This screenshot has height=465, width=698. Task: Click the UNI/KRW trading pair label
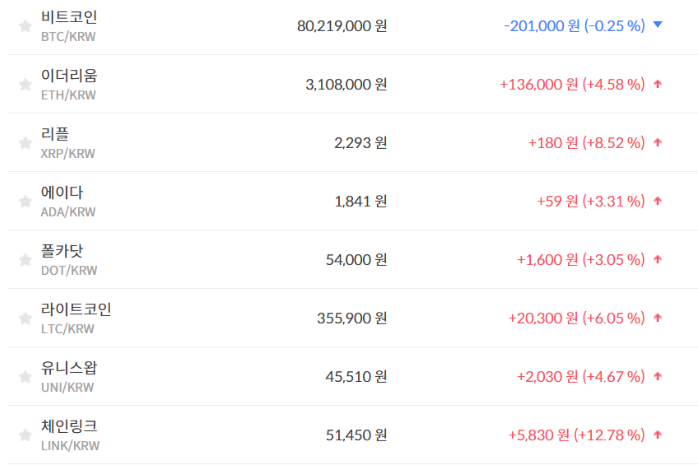tap(68, 387)
